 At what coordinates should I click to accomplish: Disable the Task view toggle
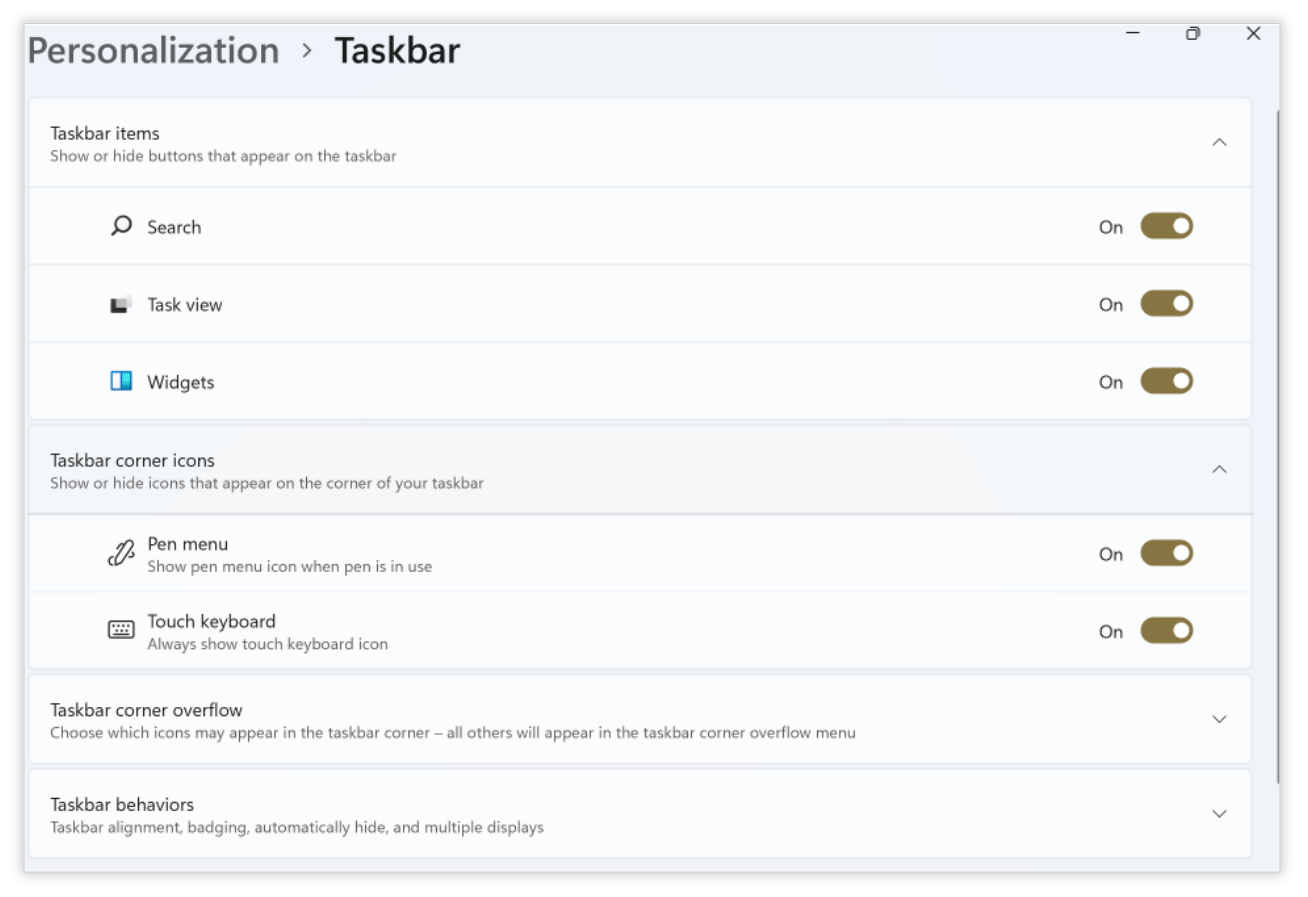[1166, 304]
